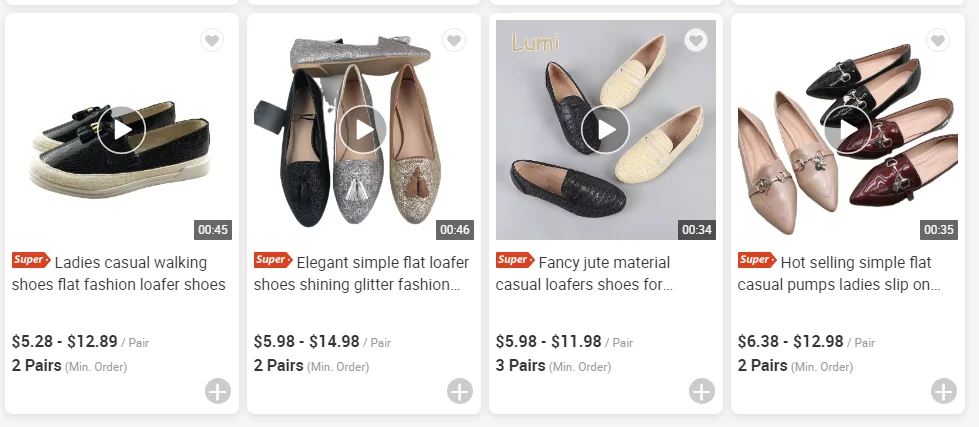Play the glitter flat loafer video
Viewport: 979px width, 427px height.
363,129
